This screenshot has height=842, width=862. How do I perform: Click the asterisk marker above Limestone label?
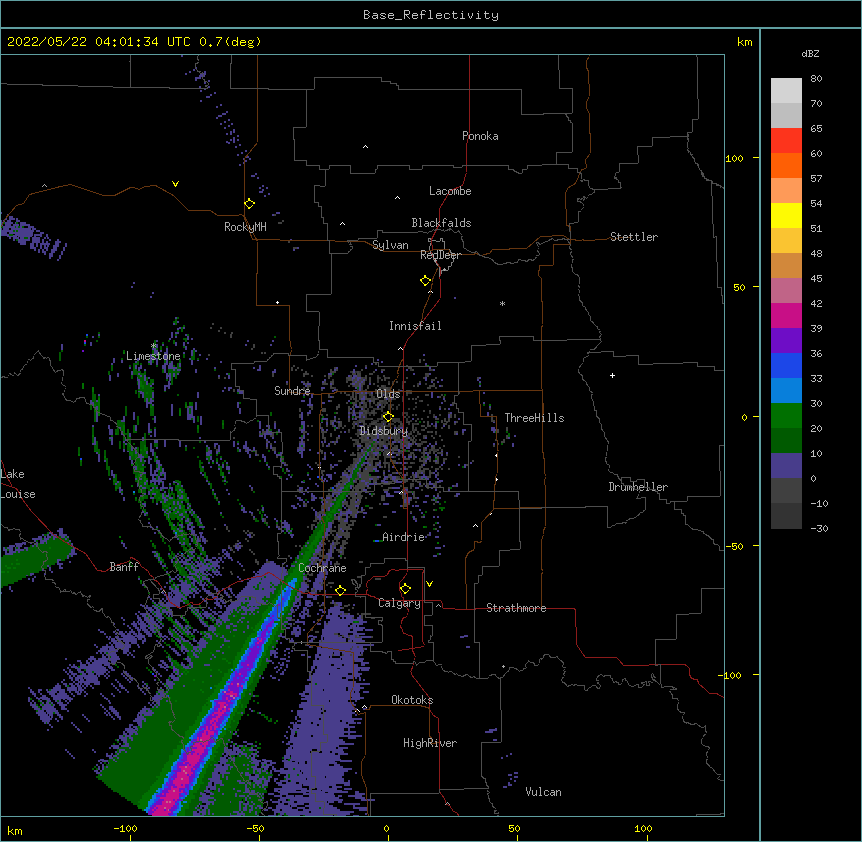pyautogui.click(x=154, y=346)
